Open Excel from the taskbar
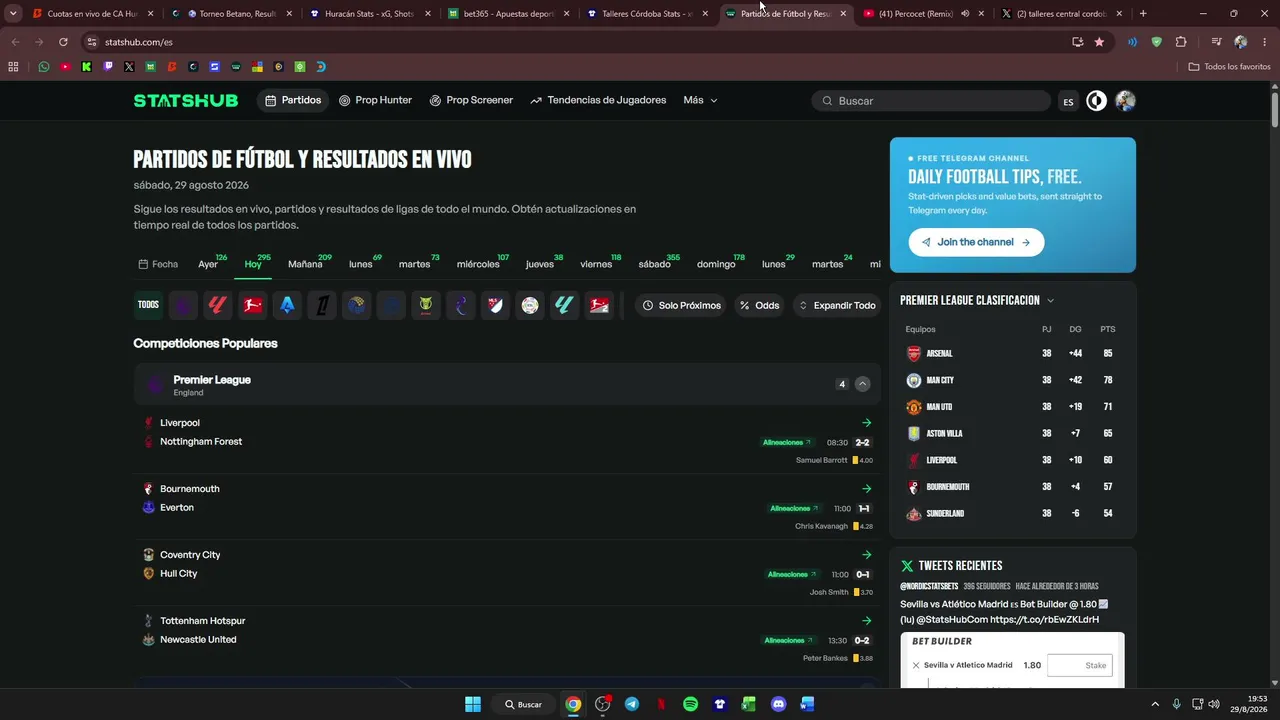1280x720 pixels. point(749,704)
